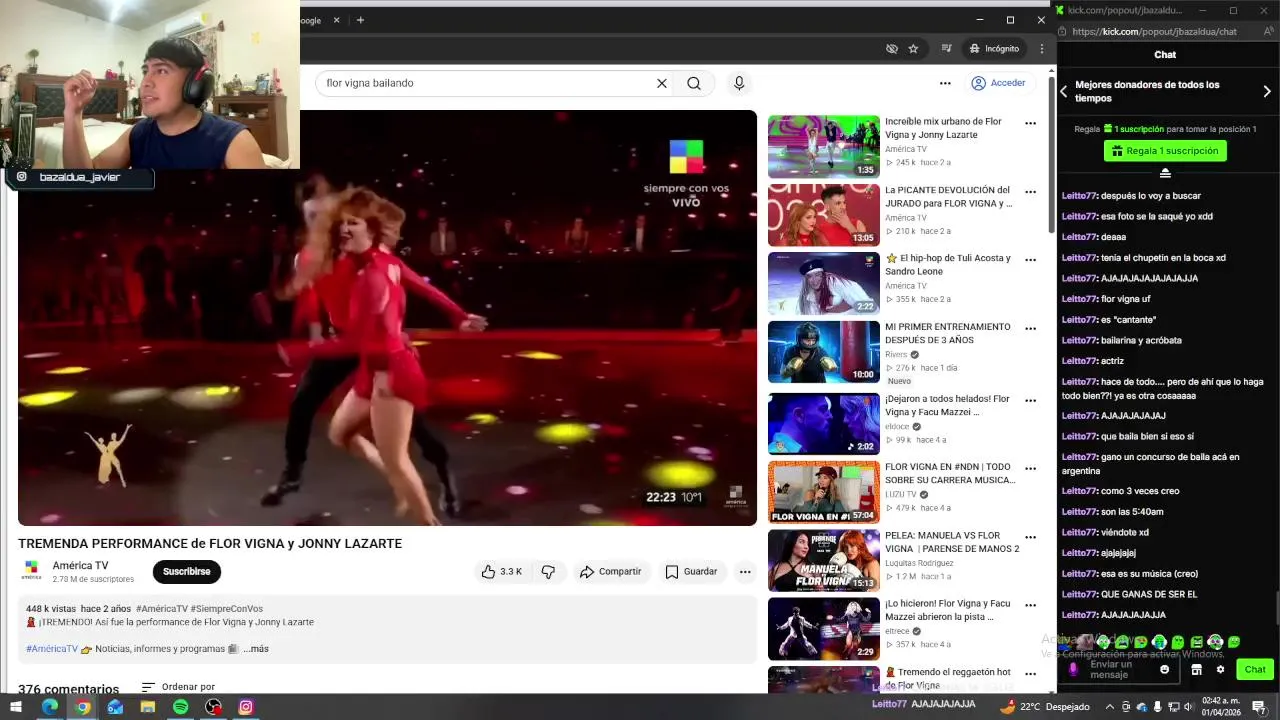
Task: Like the video with 3.3 K likes
Action: (501, 572)
